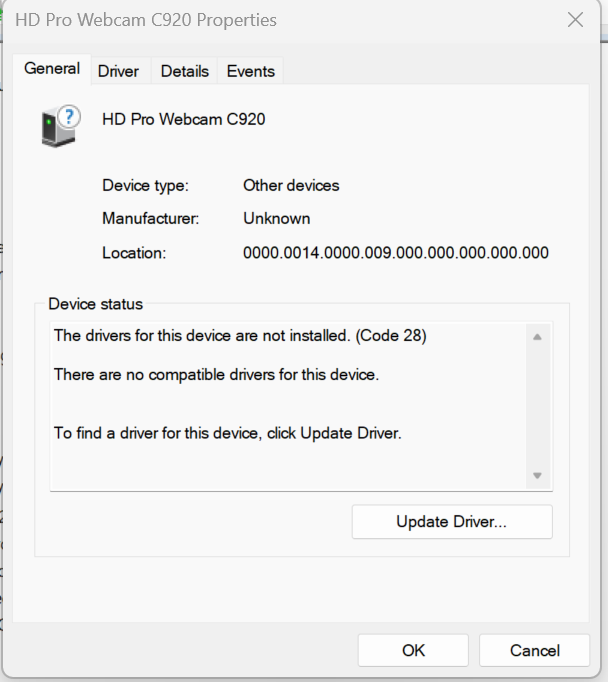608x682 pixels.
Task: Click 'There are no compatible drivers' text
Action: [x=216, y=374]
